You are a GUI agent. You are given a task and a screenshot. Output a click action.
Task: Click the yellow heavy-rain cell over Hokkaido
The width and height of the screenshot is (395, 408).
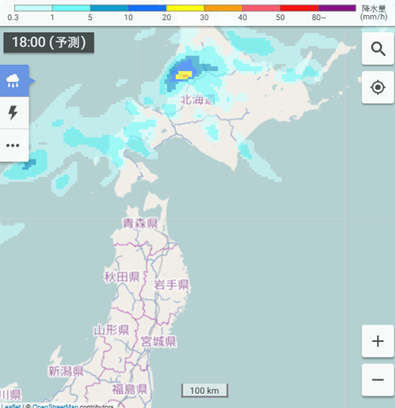click(184, 75)
